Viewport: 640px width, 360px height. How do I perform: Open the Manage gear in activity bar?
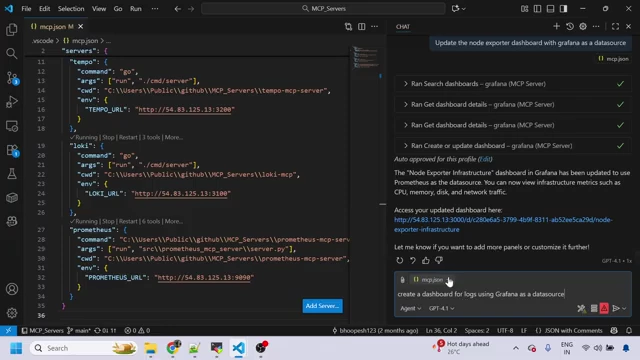(x=12, y=313)
